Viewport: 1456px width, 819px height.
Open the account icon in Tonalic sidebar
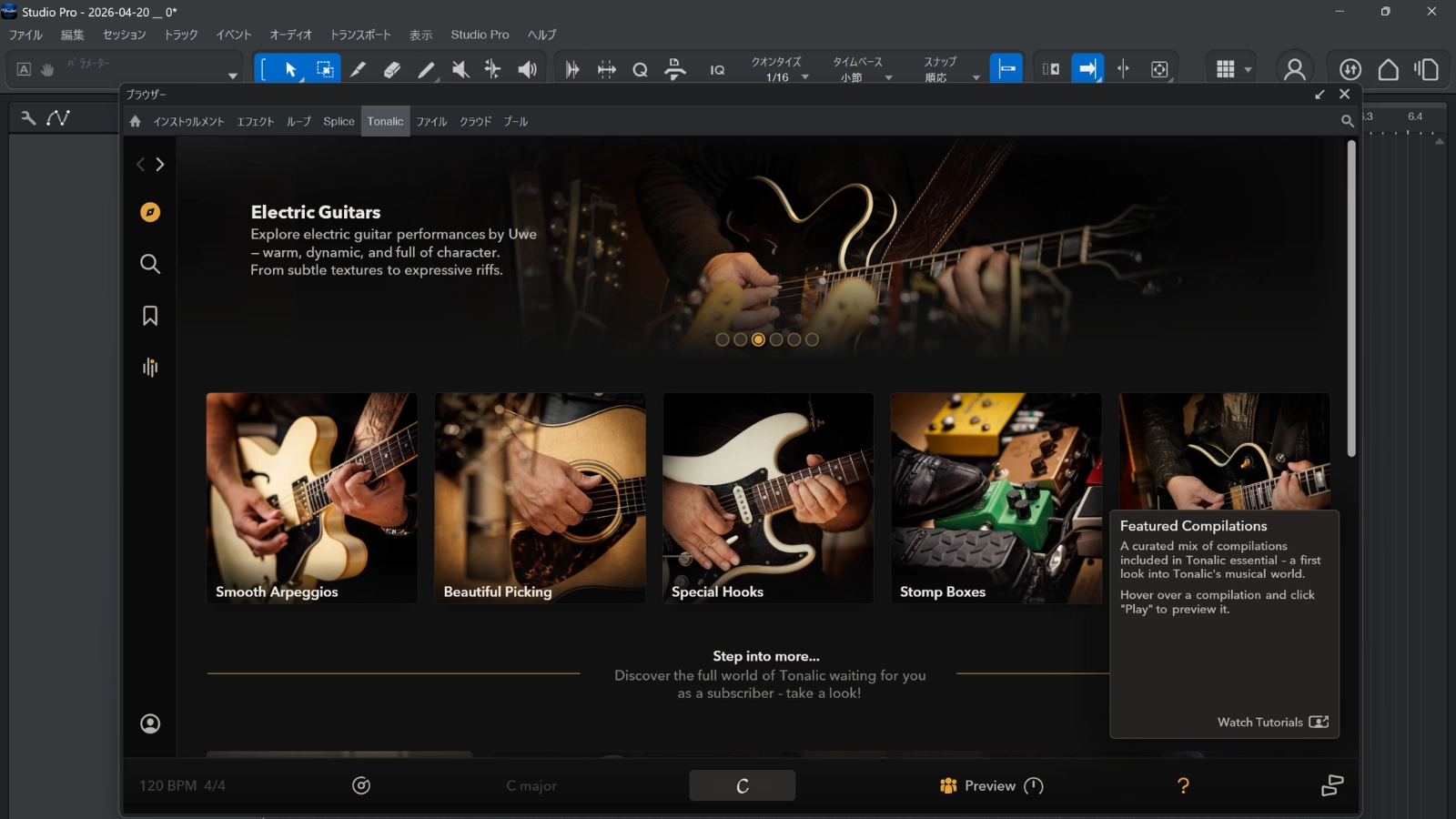pyautogui.click(x=150, y=723)
